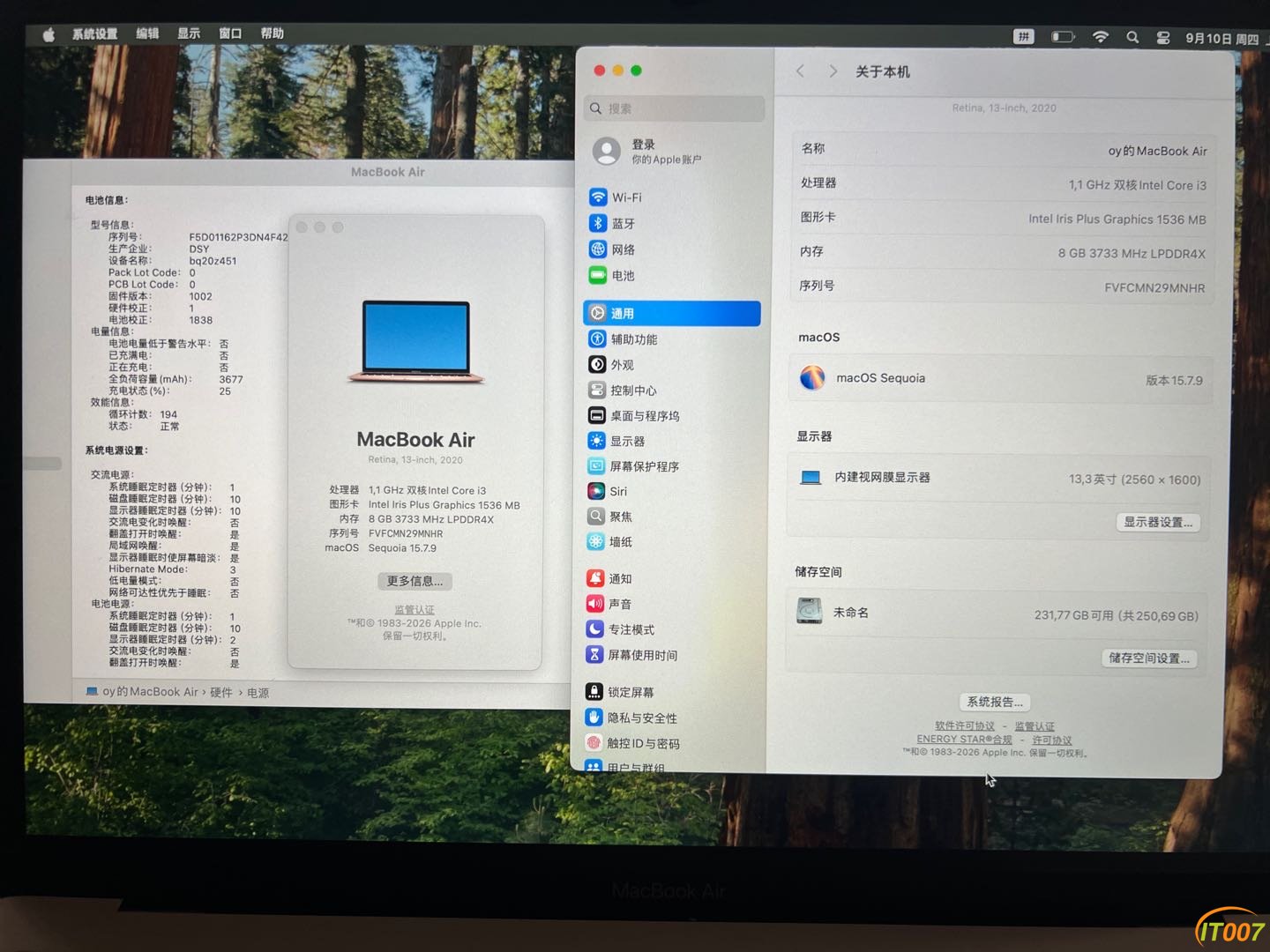
Task: Open 网络 settings in the sidebar
Action: pos(672,249)
